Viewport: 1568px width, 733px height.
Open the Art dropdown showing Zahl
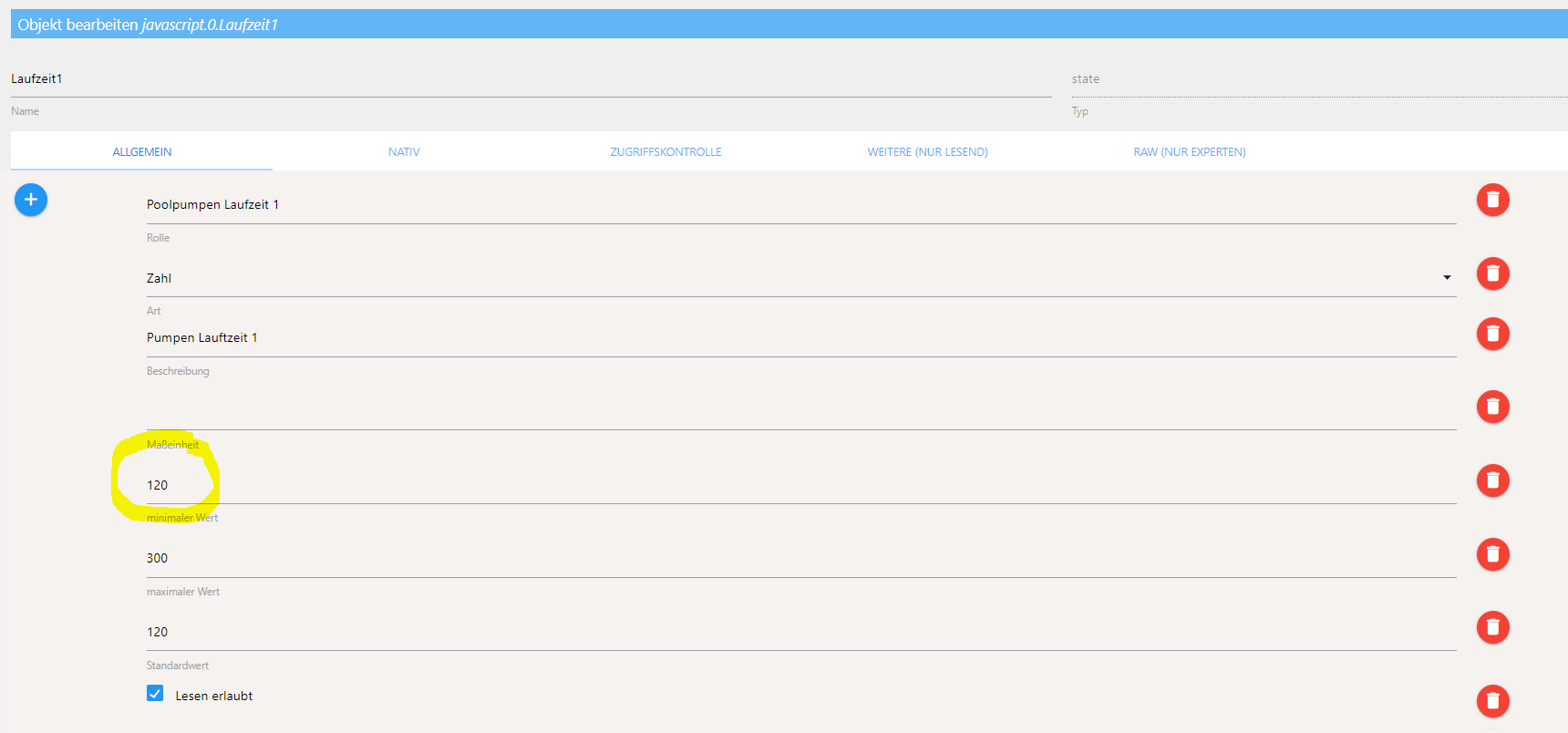pos(801,278)
